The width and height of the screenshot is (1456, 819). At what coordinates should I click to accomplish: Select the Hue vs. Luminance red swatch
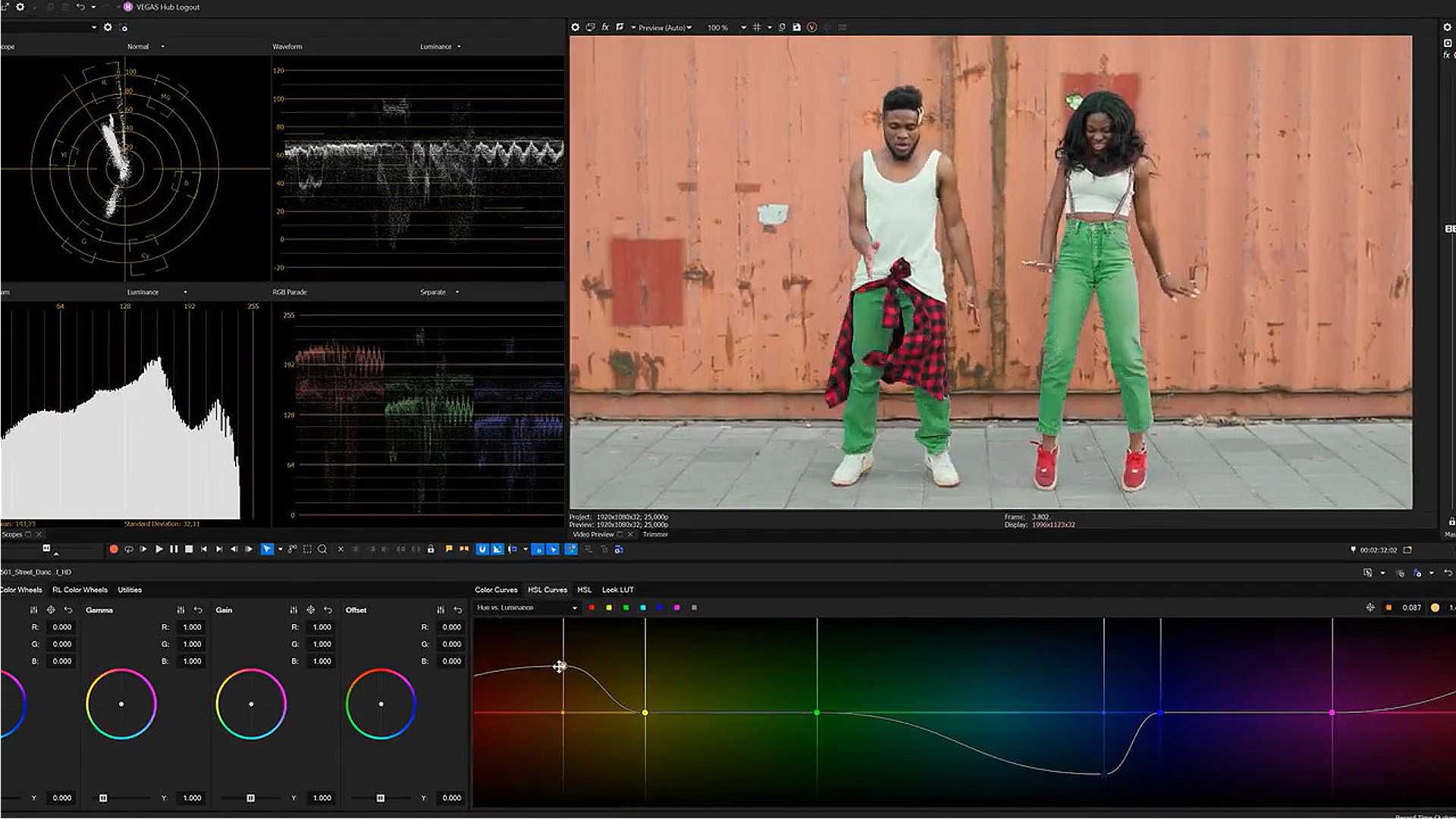[x=591, y=607]
